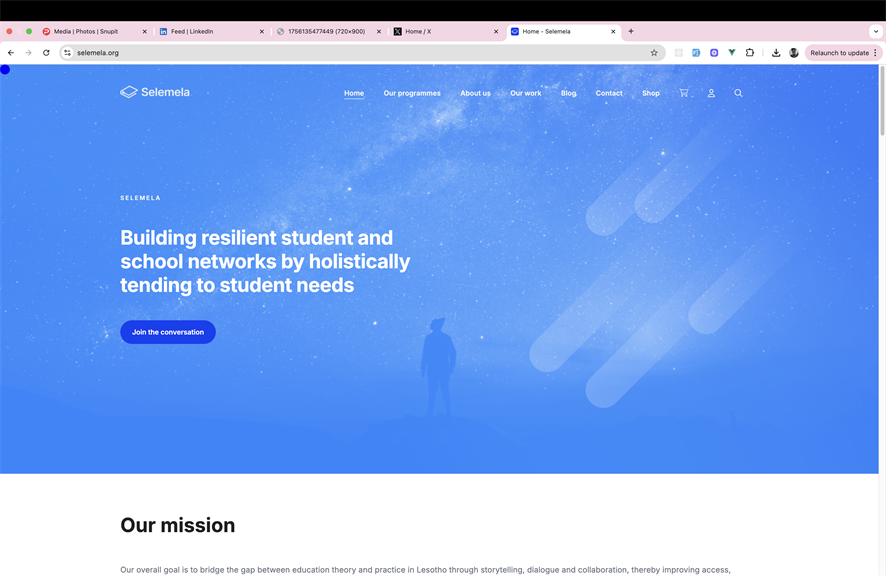Click the purple square extension icon
Screen dimensions: 886x576
(714, 53)
